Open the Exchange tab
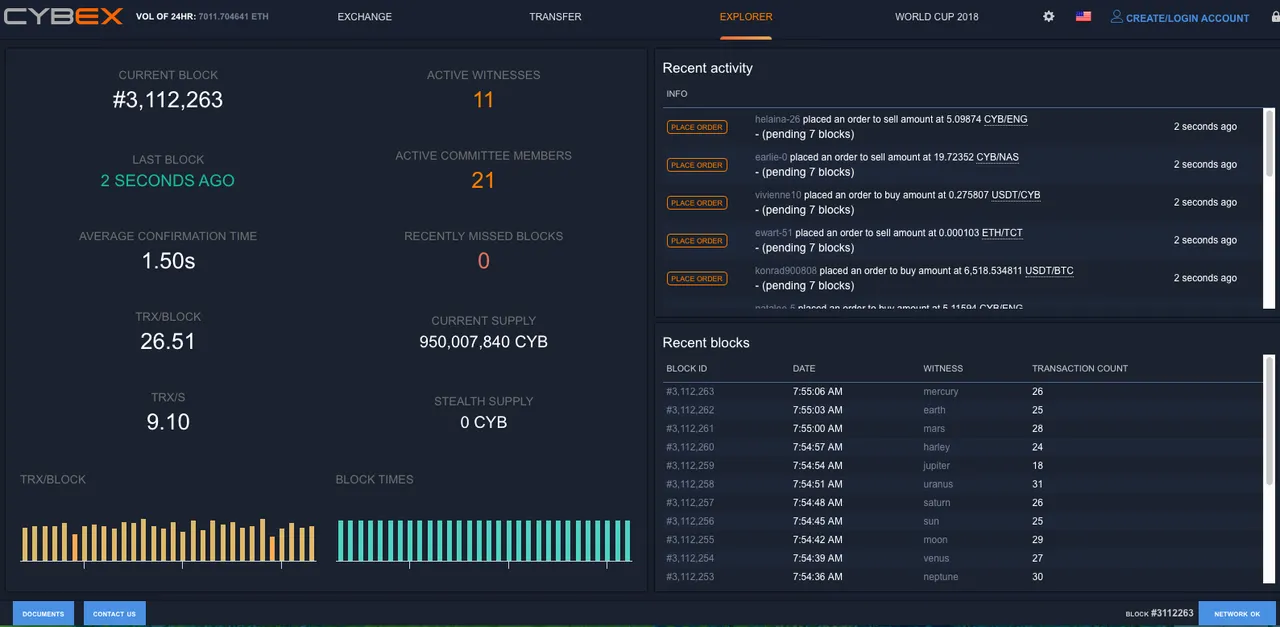 coord(365,17)
